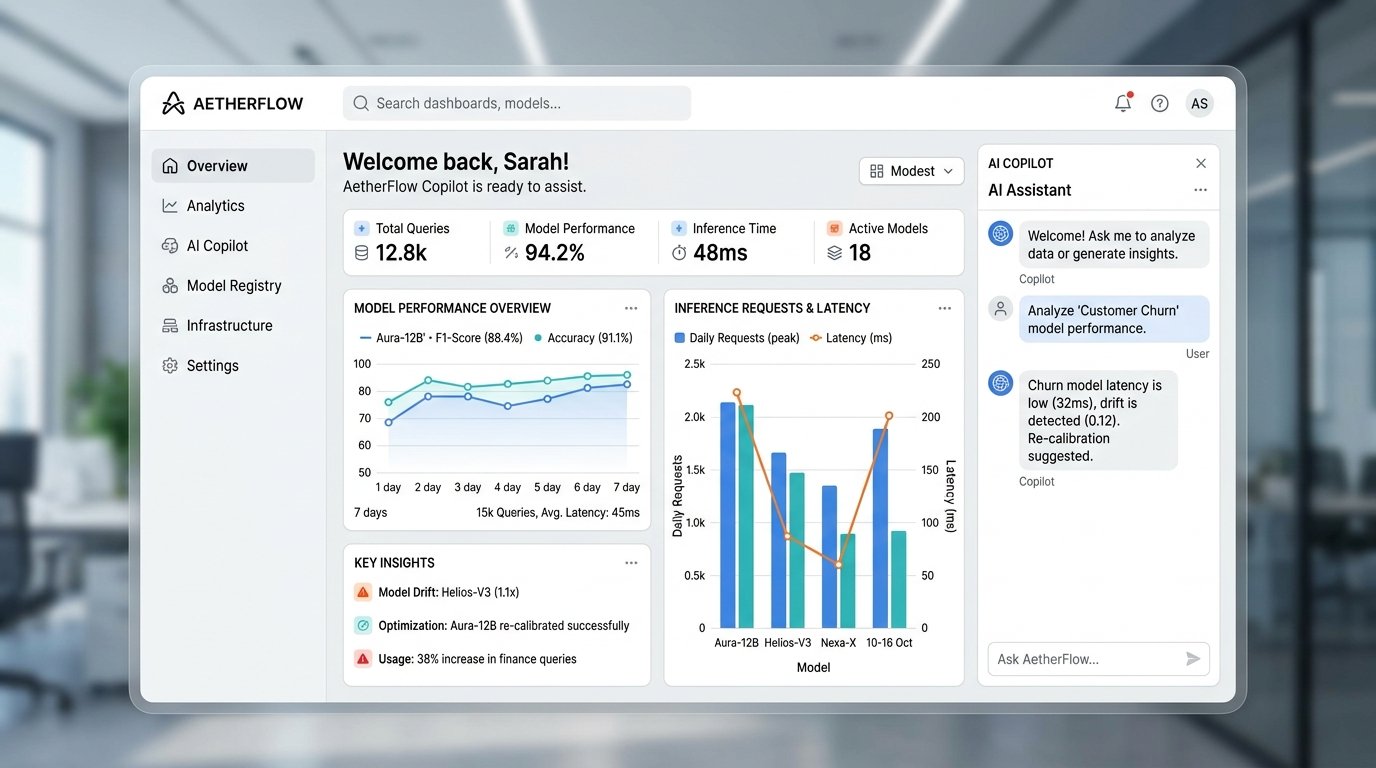Go to the Overview section

pyautogui.click(x=233, y=166)
